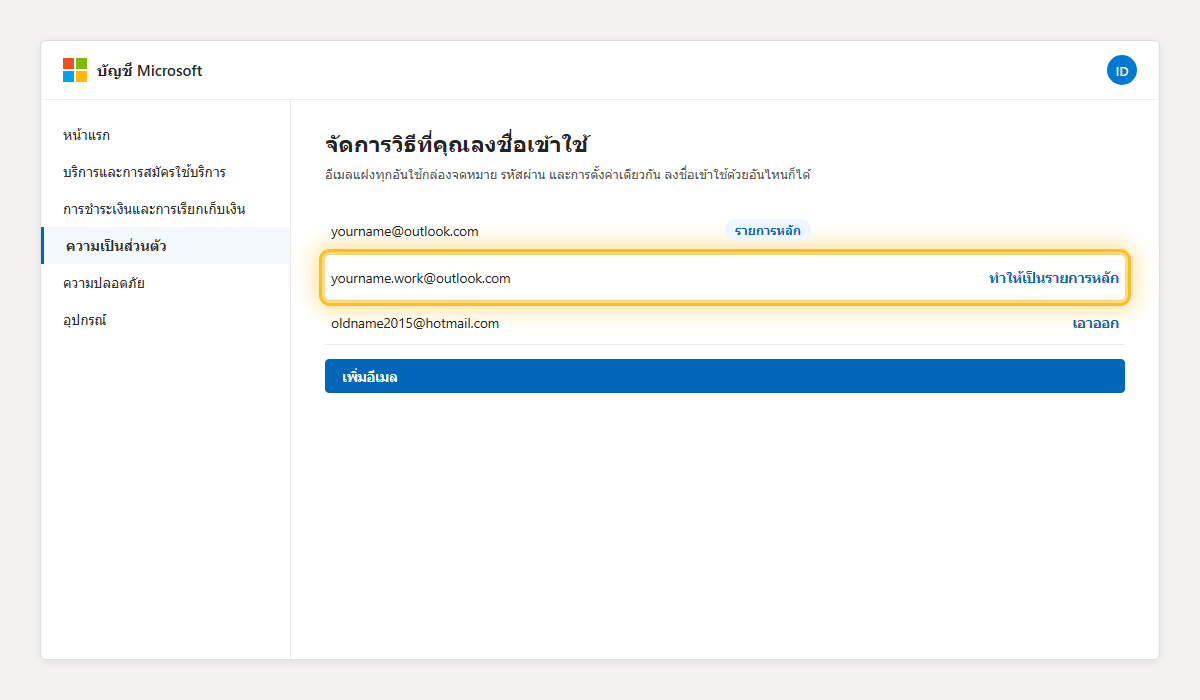Click เอาออก for oldname2015@hotmail.com
The height and width of the screenshot is (700, 1200).
point(1096,323)
